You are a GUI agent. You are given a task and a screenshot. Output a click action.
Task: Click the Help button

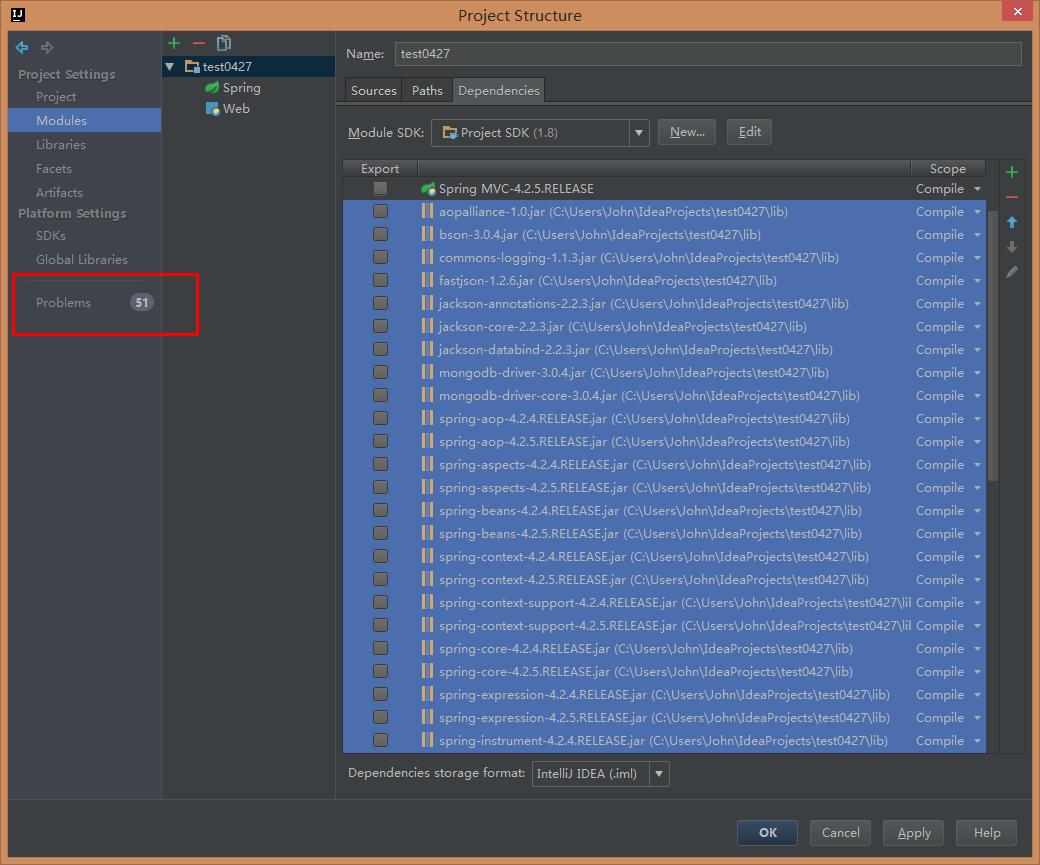[986, 832]
